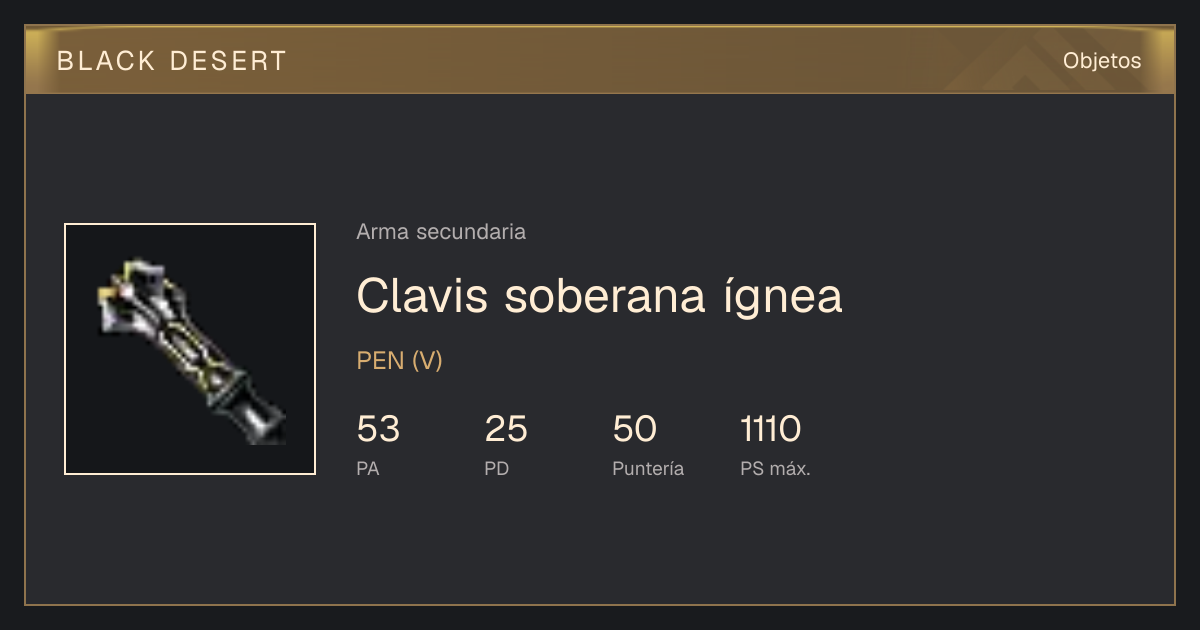Click the white border of the item thumbnail
1200x630 pixels.
pos(190,224)
